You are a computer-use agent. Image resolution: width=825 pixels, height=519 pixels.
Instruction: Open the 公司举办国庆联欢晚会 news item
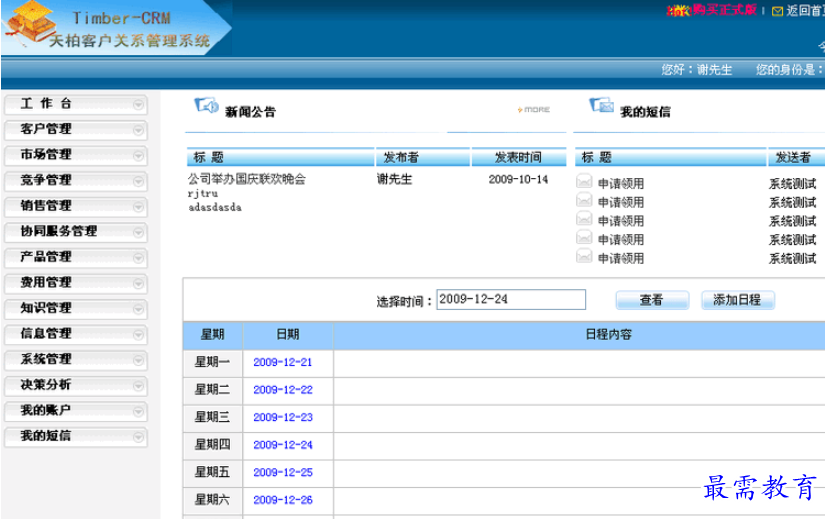246,179
